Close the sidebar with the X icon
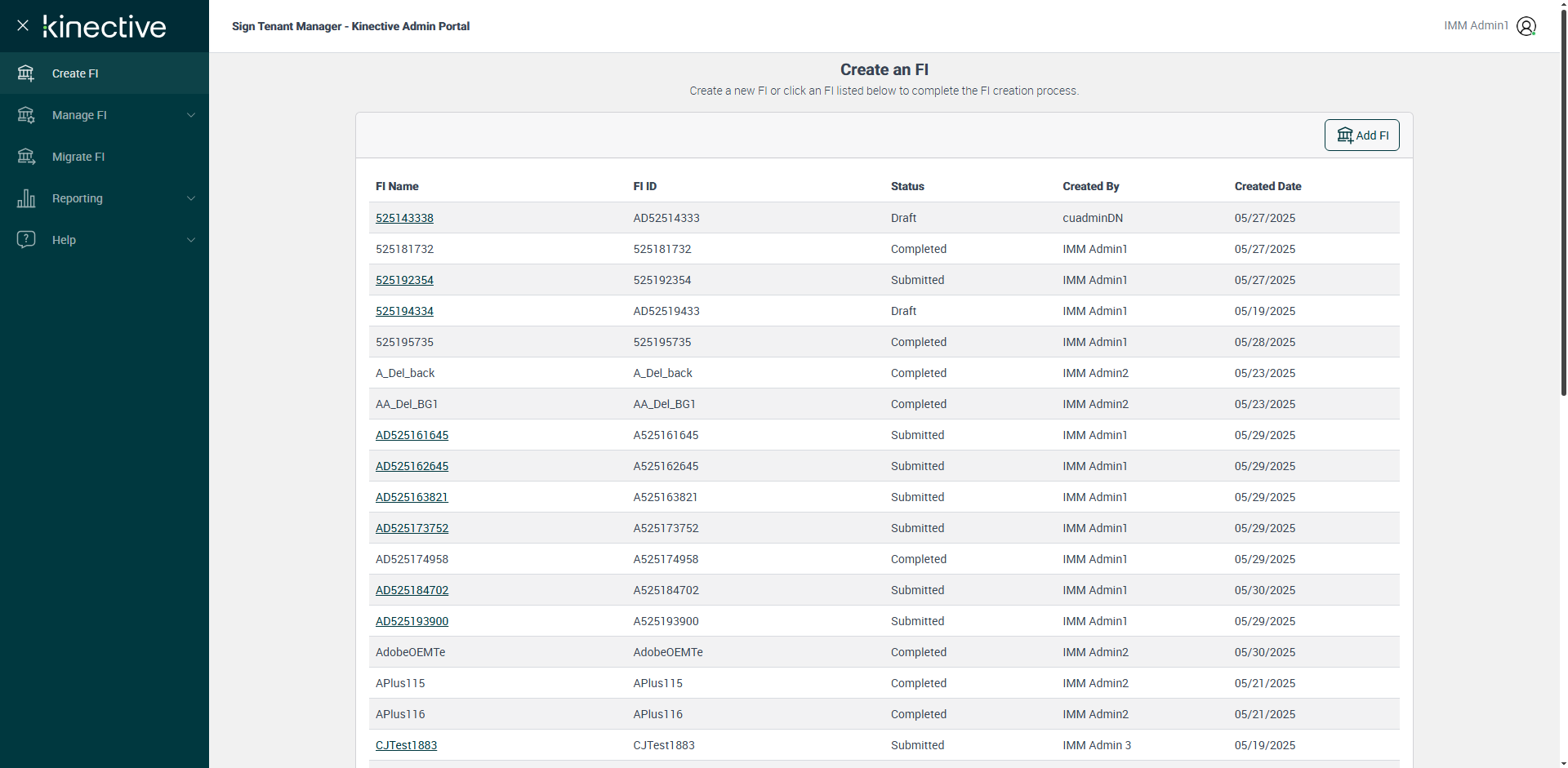This screenshot has height=768, width=1568. coord(23,25)
